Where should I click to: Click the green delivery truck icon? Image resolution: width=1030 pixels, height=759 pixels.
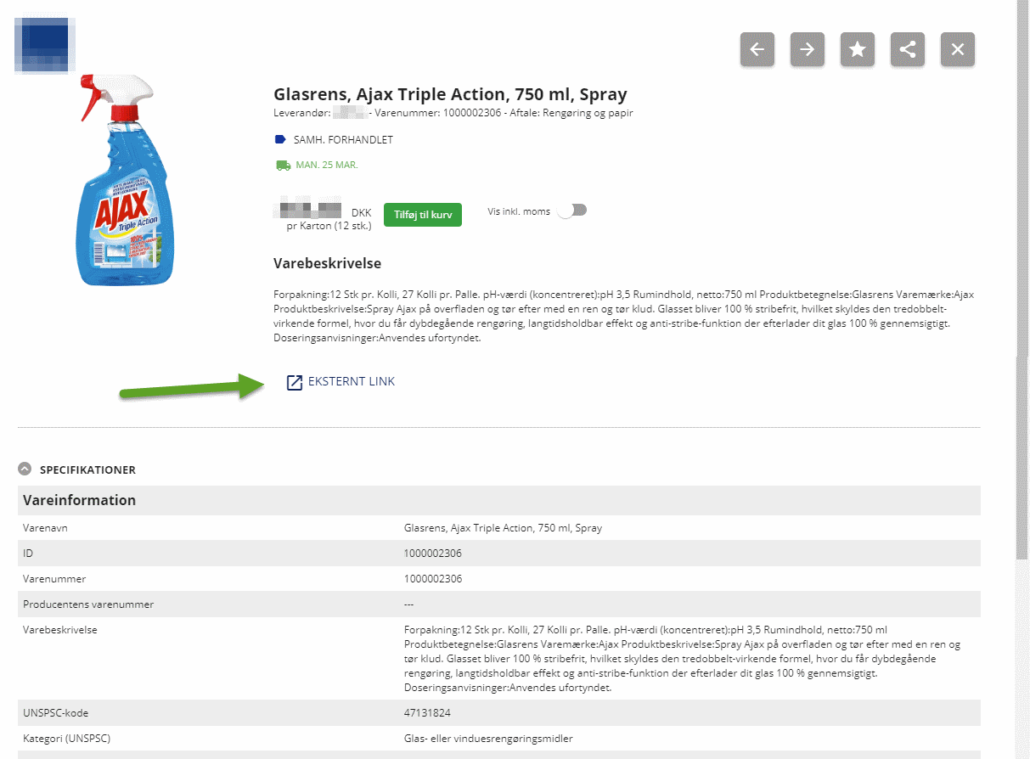pos(283,165)
